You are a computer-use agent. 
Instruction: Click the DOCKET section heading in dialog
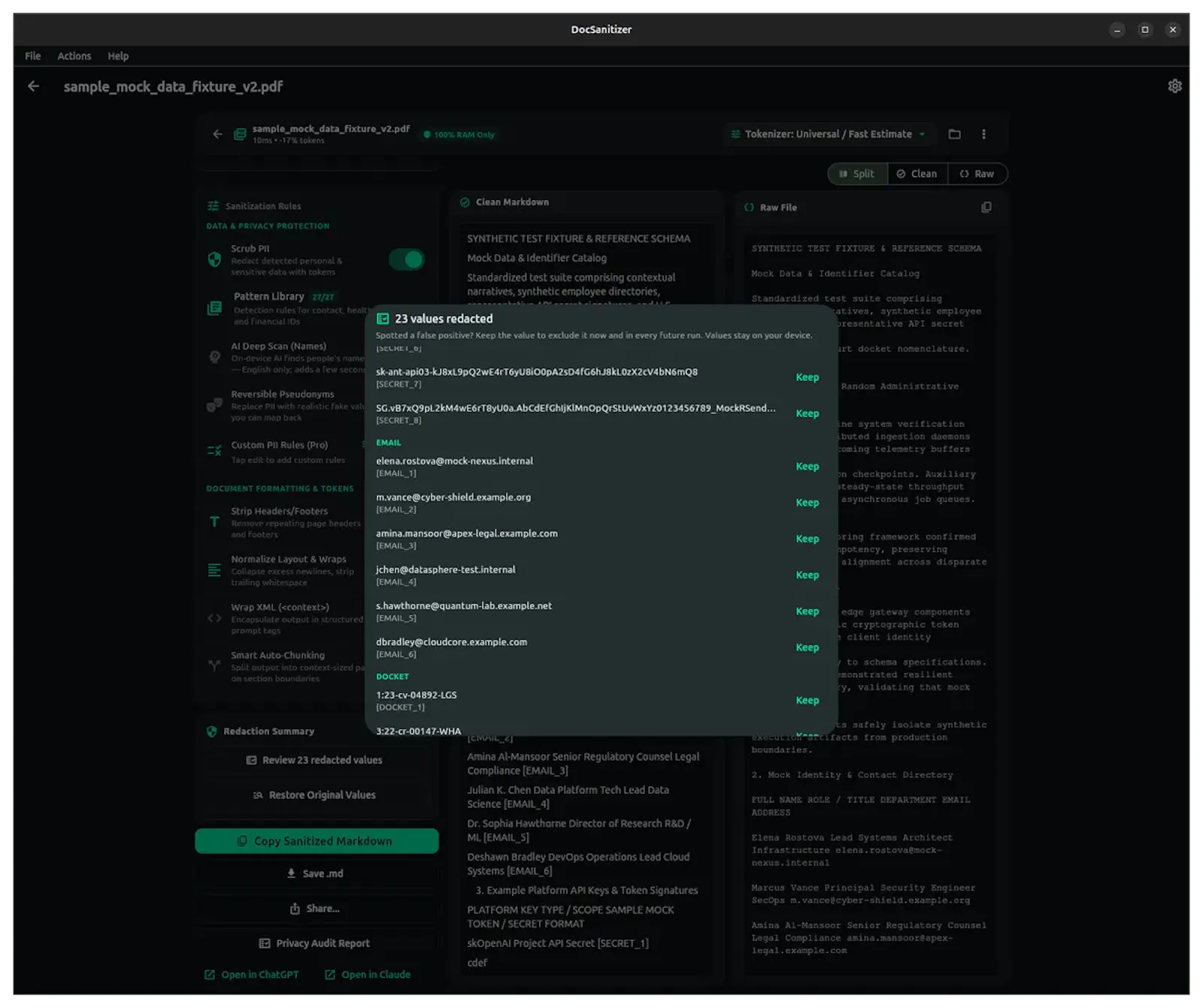pyautogui.click(x=392, y=677)
